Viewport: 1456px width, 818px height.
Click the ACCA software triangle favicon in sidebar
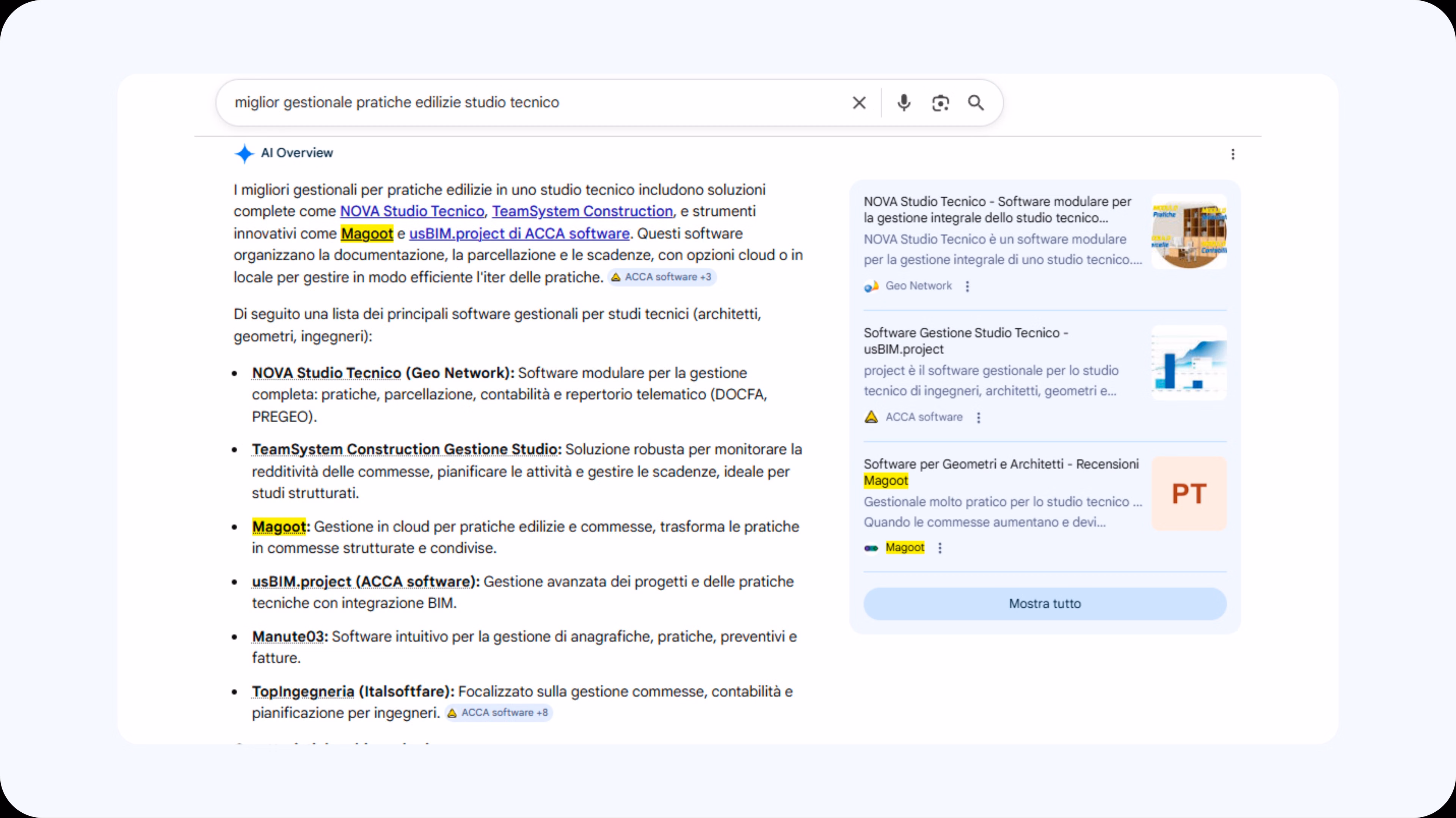pyautogui.click(x=871, y=417)
